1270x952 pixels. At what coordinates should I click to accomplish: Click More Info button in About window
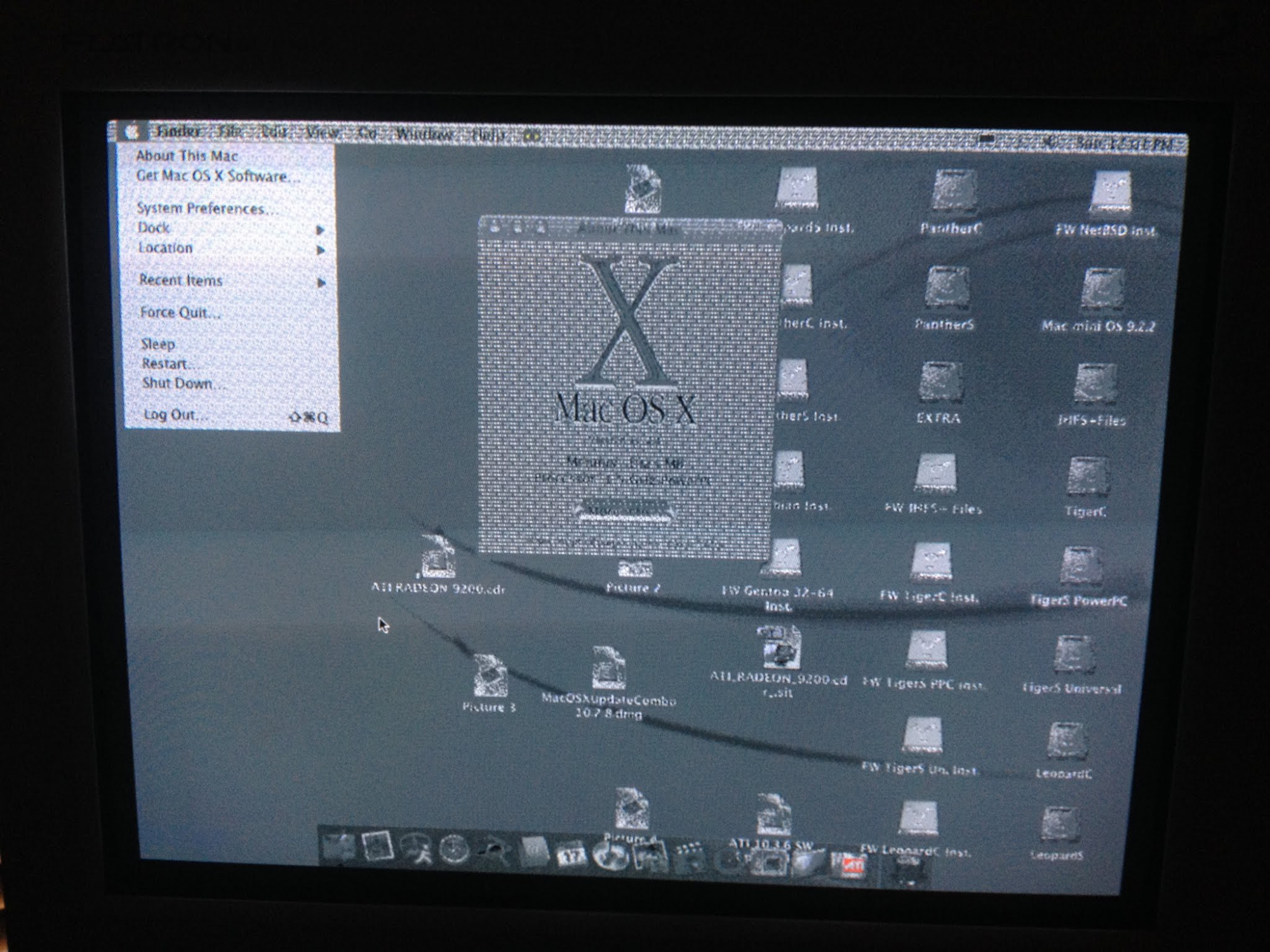coord(625,510)
